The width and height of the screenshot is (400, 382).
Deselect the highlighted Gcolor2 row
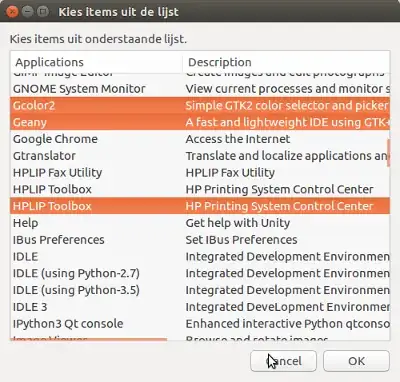[200, 105]
